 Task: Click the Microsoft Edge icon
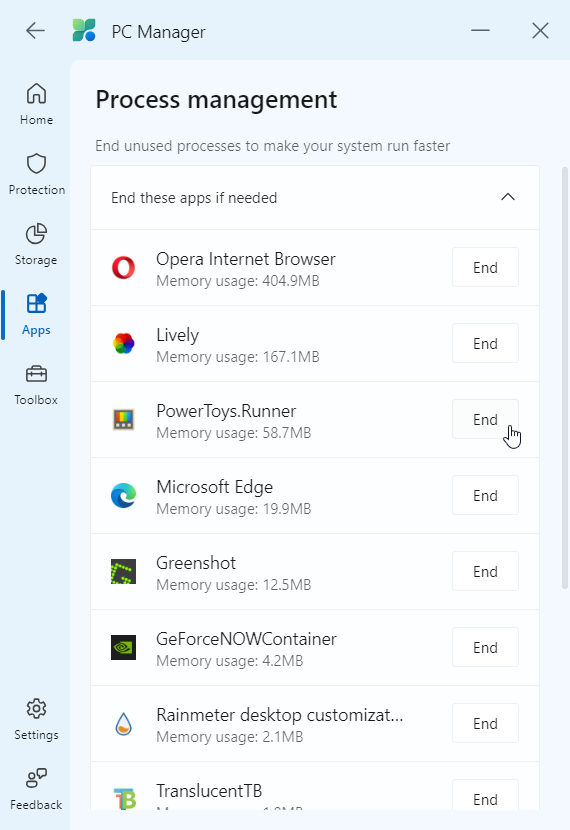click(123, 495)
